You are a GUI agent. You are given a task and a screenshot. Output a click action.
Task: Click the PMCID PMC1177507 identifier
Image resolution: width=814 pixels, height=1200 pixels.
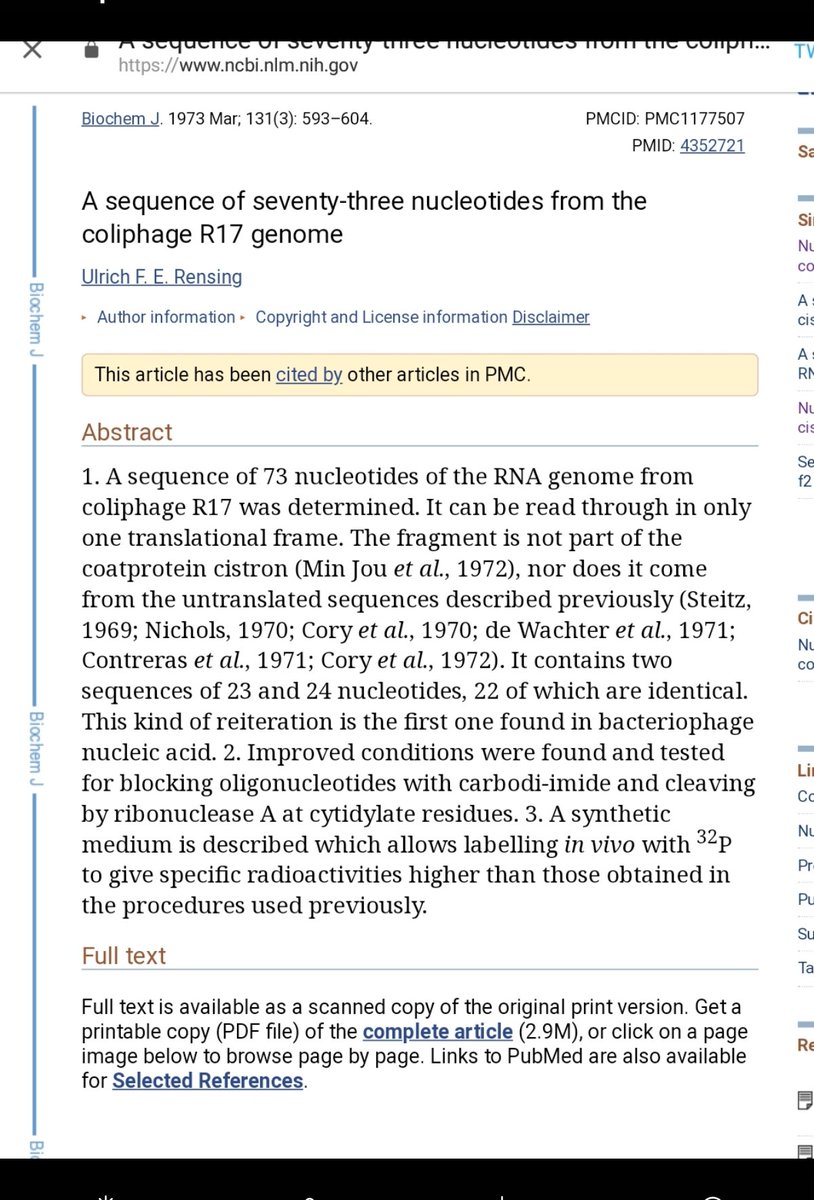coord(665,119)
